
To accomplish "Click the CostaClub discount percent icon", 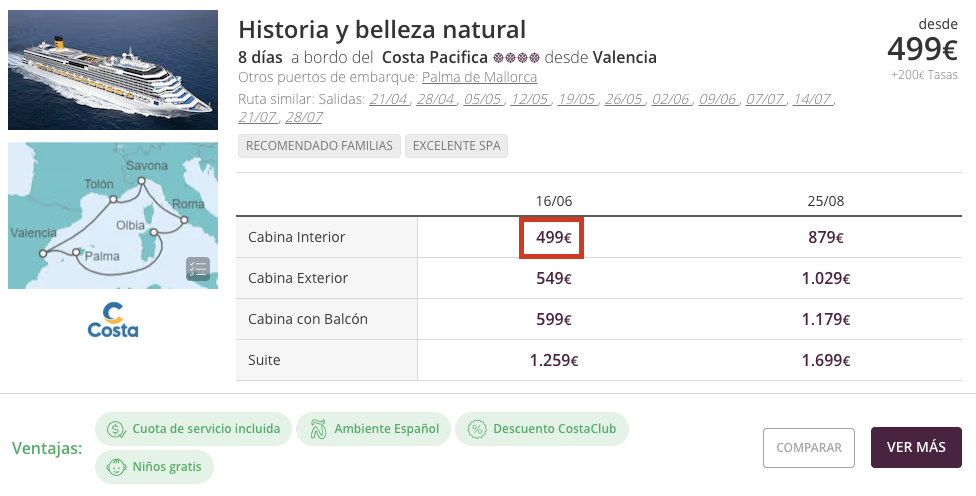I will click(477, 429).
